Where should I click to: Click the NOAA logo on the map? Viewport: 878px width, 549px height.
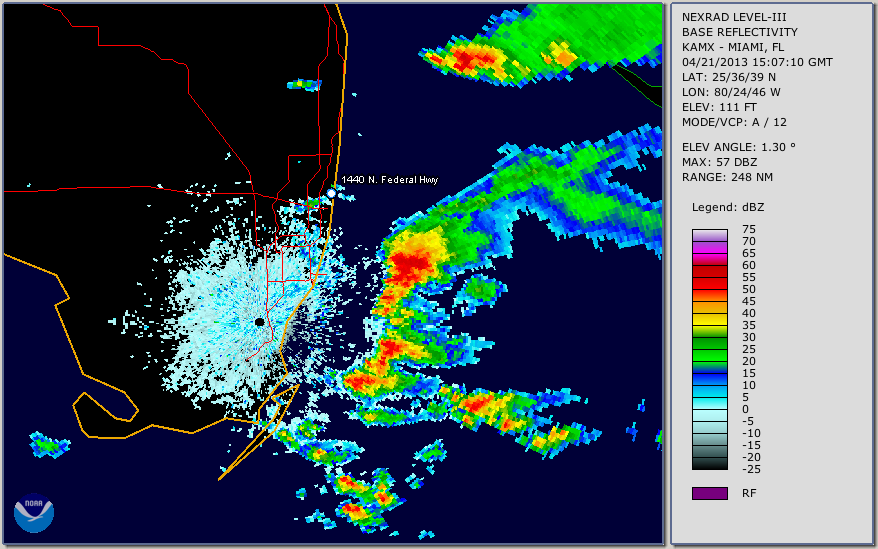click(x=34, y=513)
